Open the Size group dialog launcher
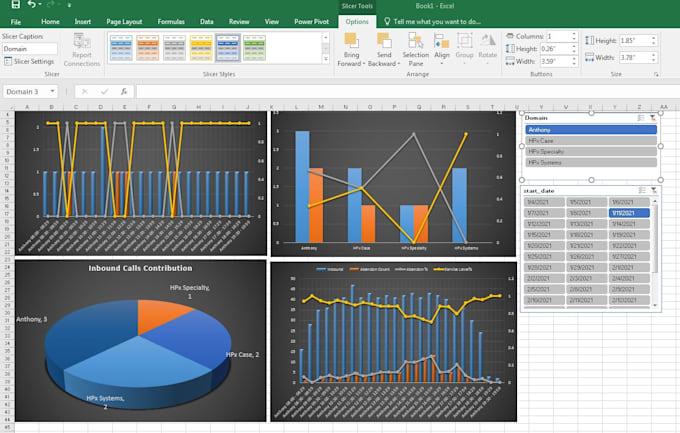Screen dimensions: 680x433 [656, 75]
